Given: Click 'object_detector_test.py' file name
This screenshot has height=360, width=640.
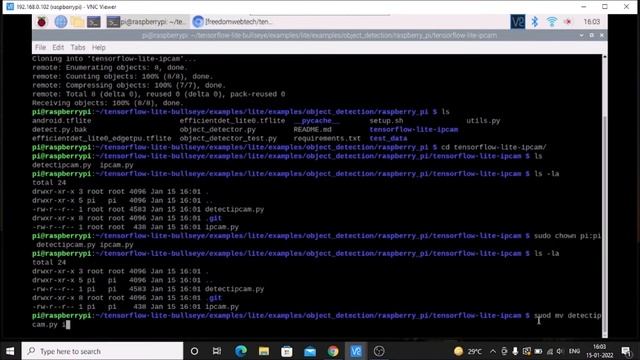Looking at the screenshot, I should 228,138.
